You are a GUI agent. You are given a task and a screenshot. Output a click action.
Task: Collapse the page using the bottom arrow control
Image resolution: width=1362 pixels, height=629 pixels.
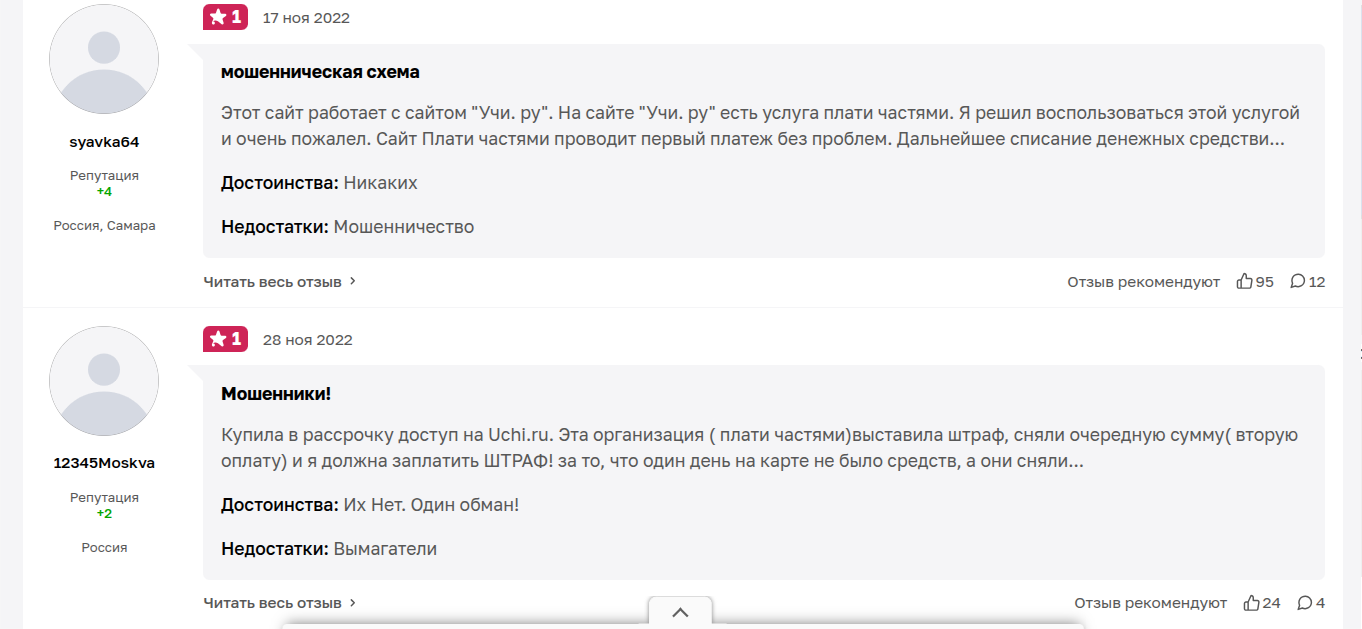(x=681, y=611)
